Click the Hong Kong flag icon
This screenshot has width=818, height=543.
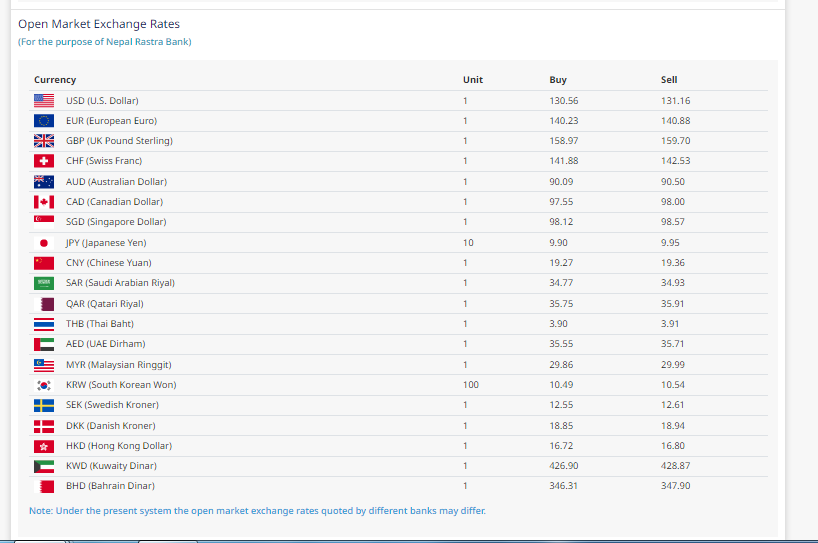pos(44,446)
